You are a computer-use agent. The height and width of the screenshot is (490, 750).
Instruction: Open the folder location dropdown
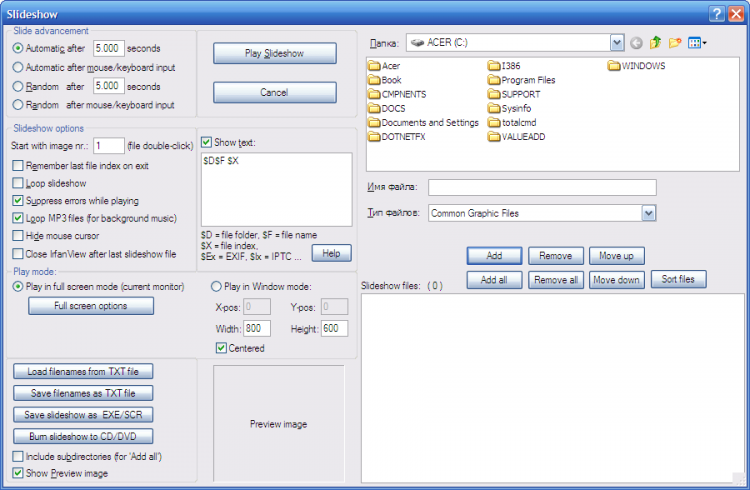tap(617, 43)
